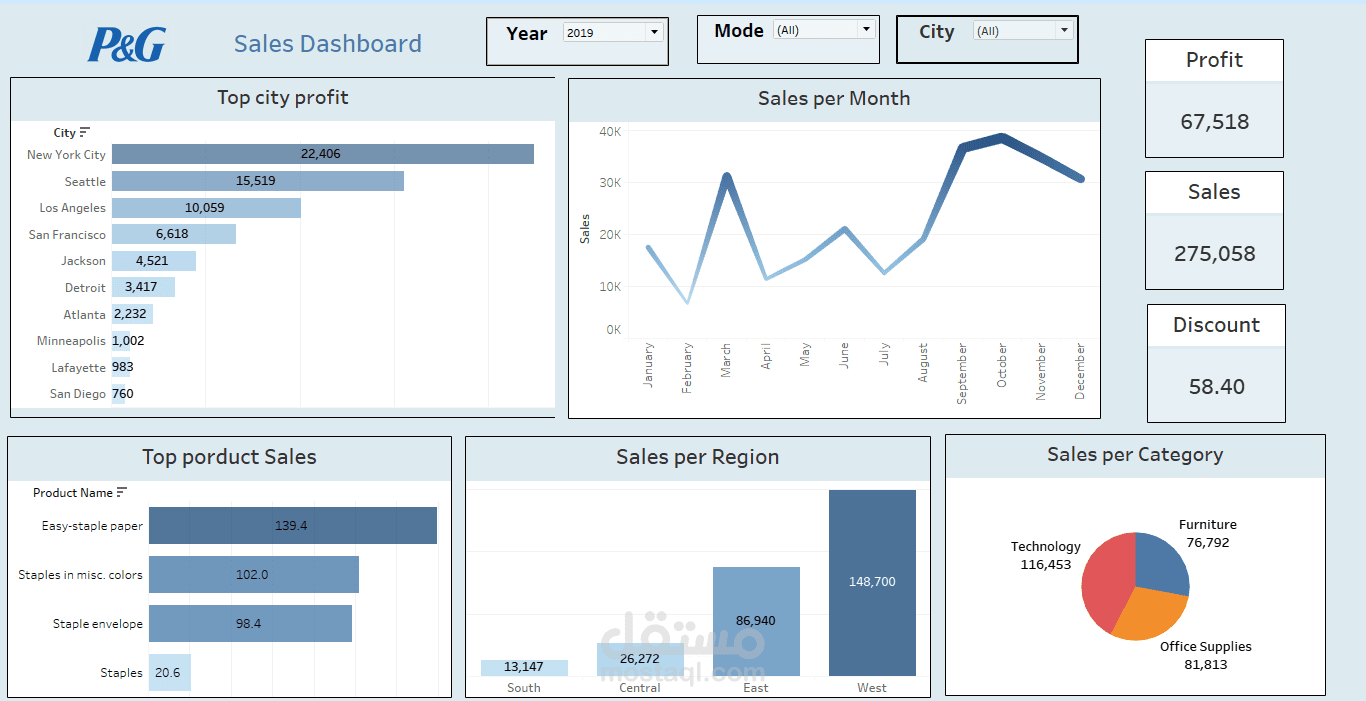1366x701 pixels.
Task: Click the 40K axis tick label
Action: 610,131
